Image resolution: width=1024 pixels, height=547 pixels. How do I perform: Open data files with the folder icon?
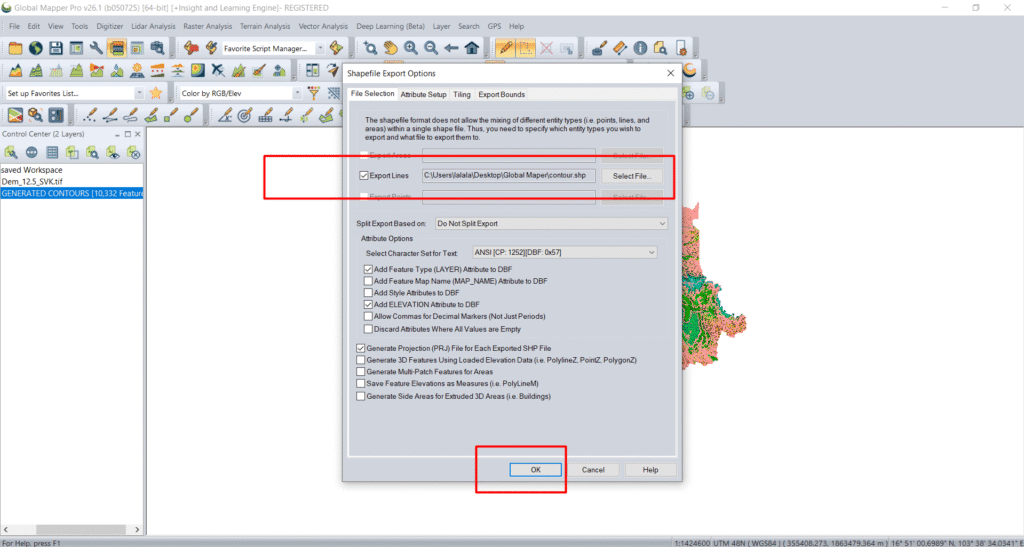tap(14, 48)
